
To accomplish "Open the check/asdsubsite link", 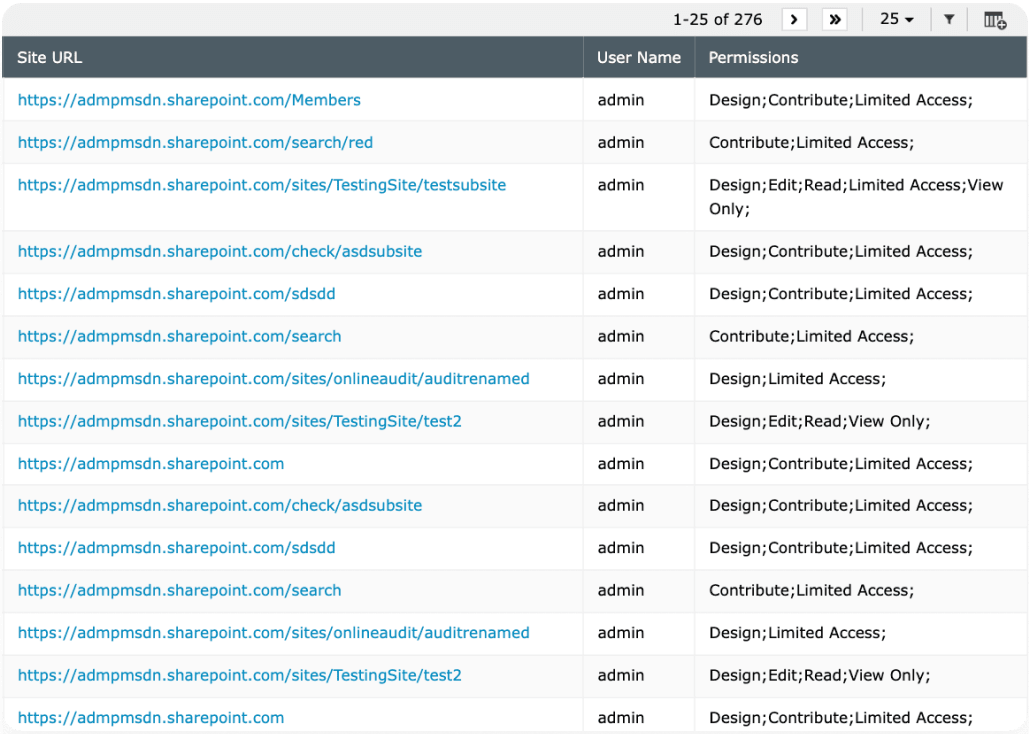I will (x=220, y=251).
